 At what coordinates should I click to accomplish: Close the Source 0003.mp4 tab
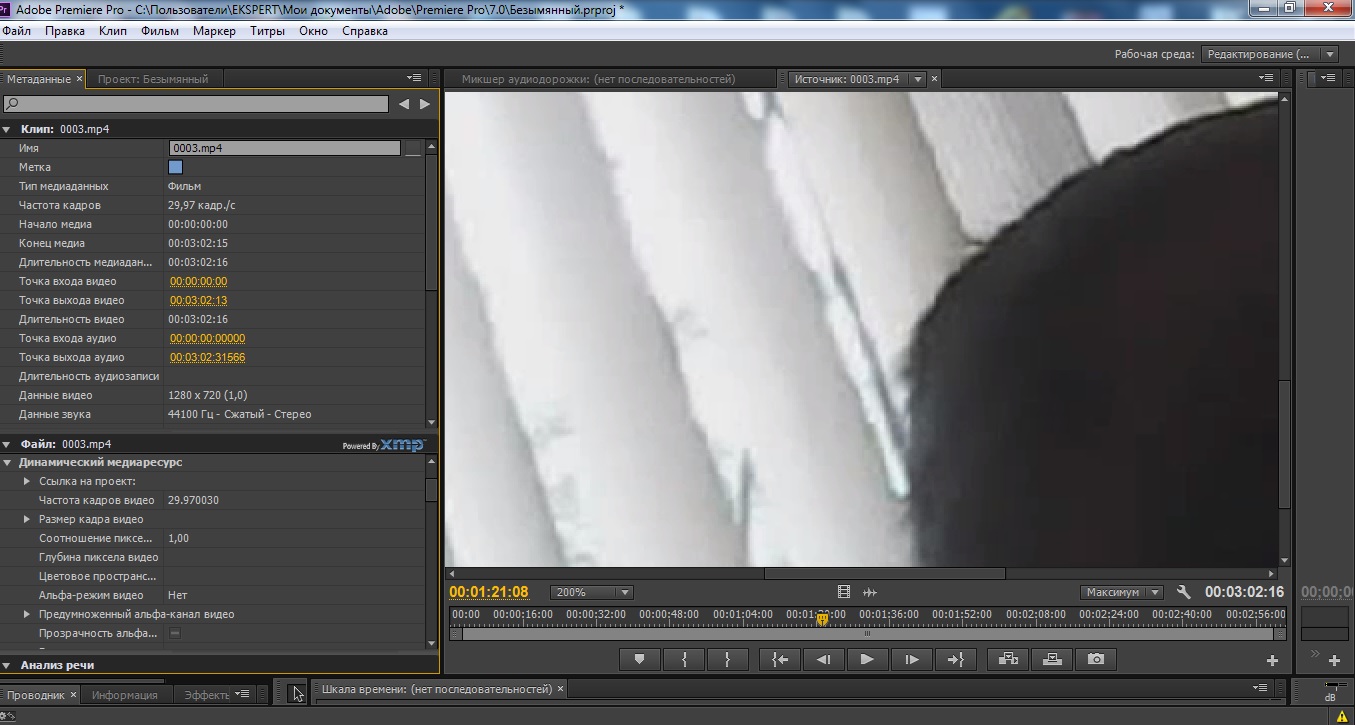click(x=935, y=79)
